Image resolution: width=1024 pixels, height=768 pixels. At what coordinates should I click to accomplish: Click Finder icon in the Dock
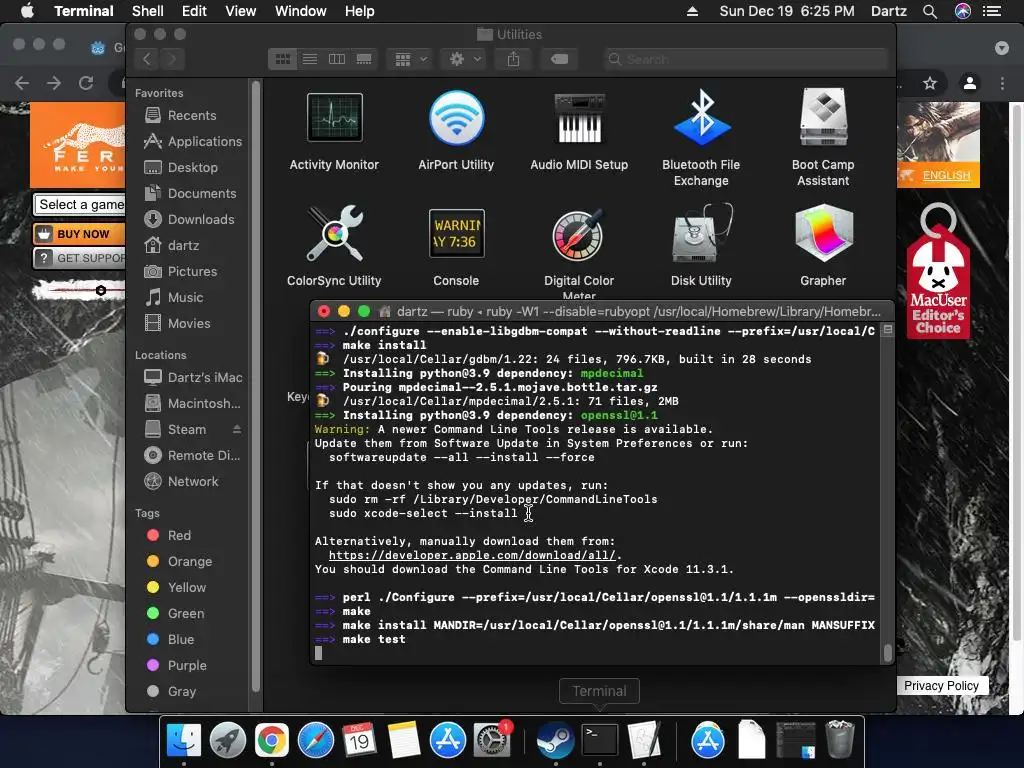pyautogui.click(x=184, y=741)
